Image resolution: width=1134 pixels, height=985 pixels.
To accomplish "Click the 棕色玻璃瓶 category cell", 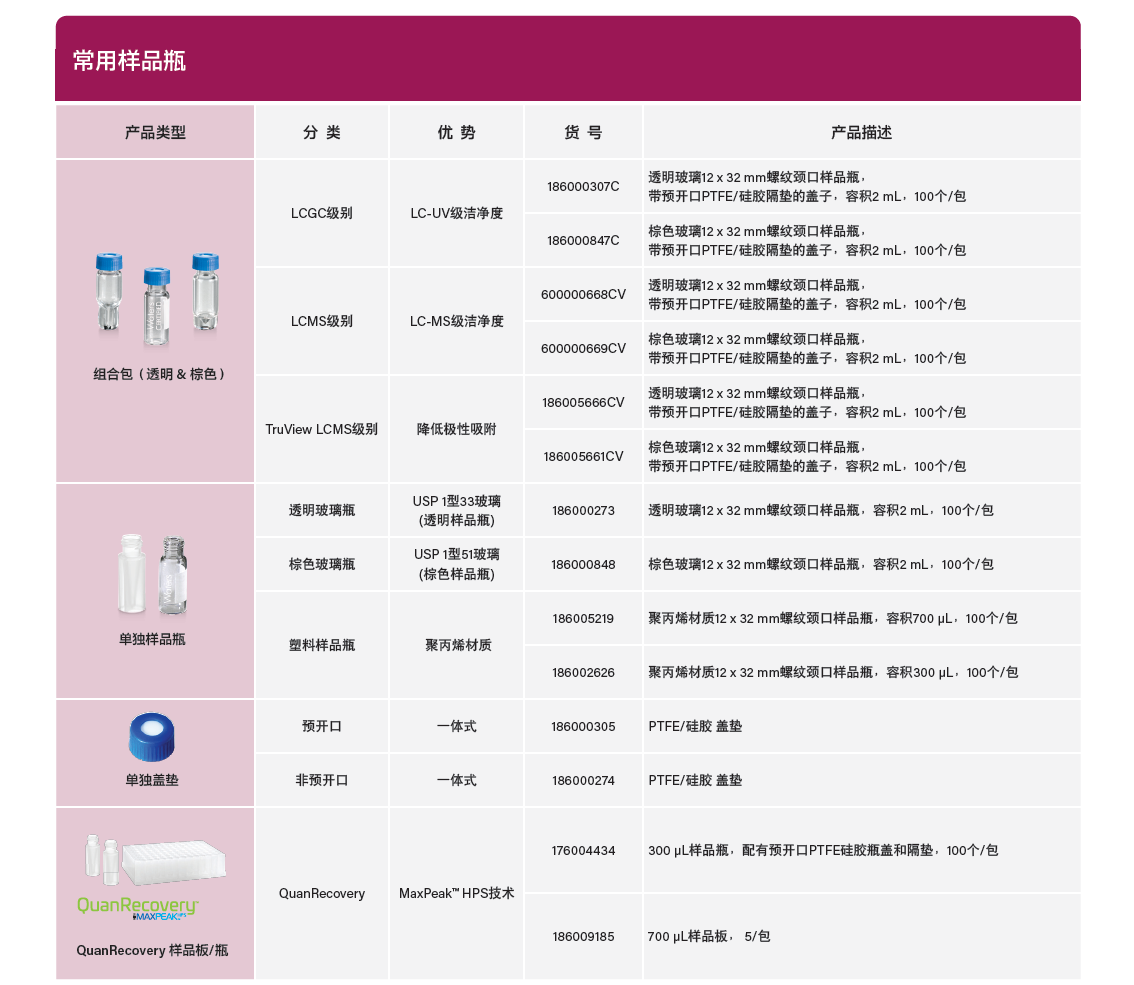I will coord(322,565).
